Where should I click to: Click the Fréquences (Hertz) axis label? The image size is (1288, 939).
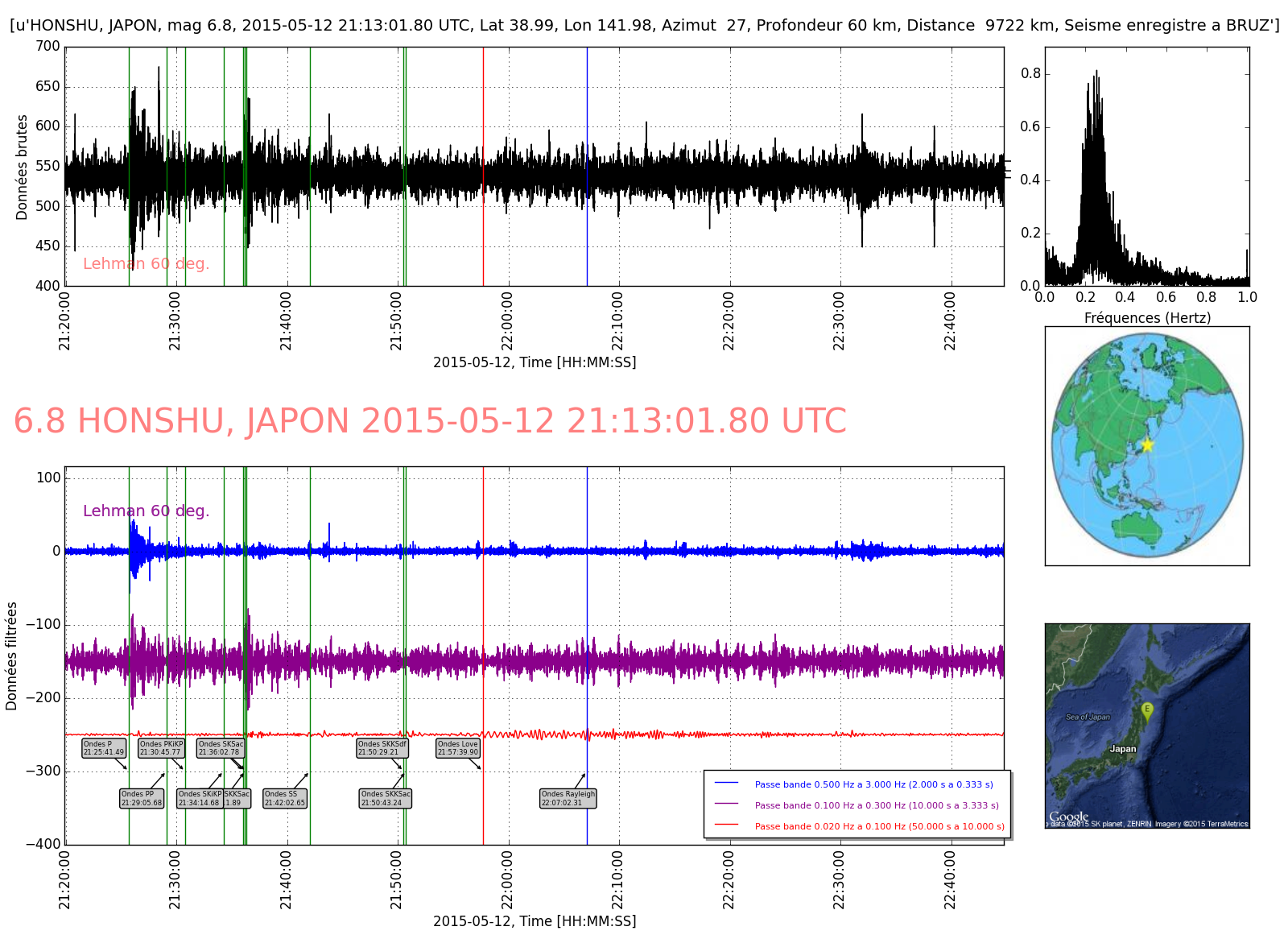(x=1146, y=317)
